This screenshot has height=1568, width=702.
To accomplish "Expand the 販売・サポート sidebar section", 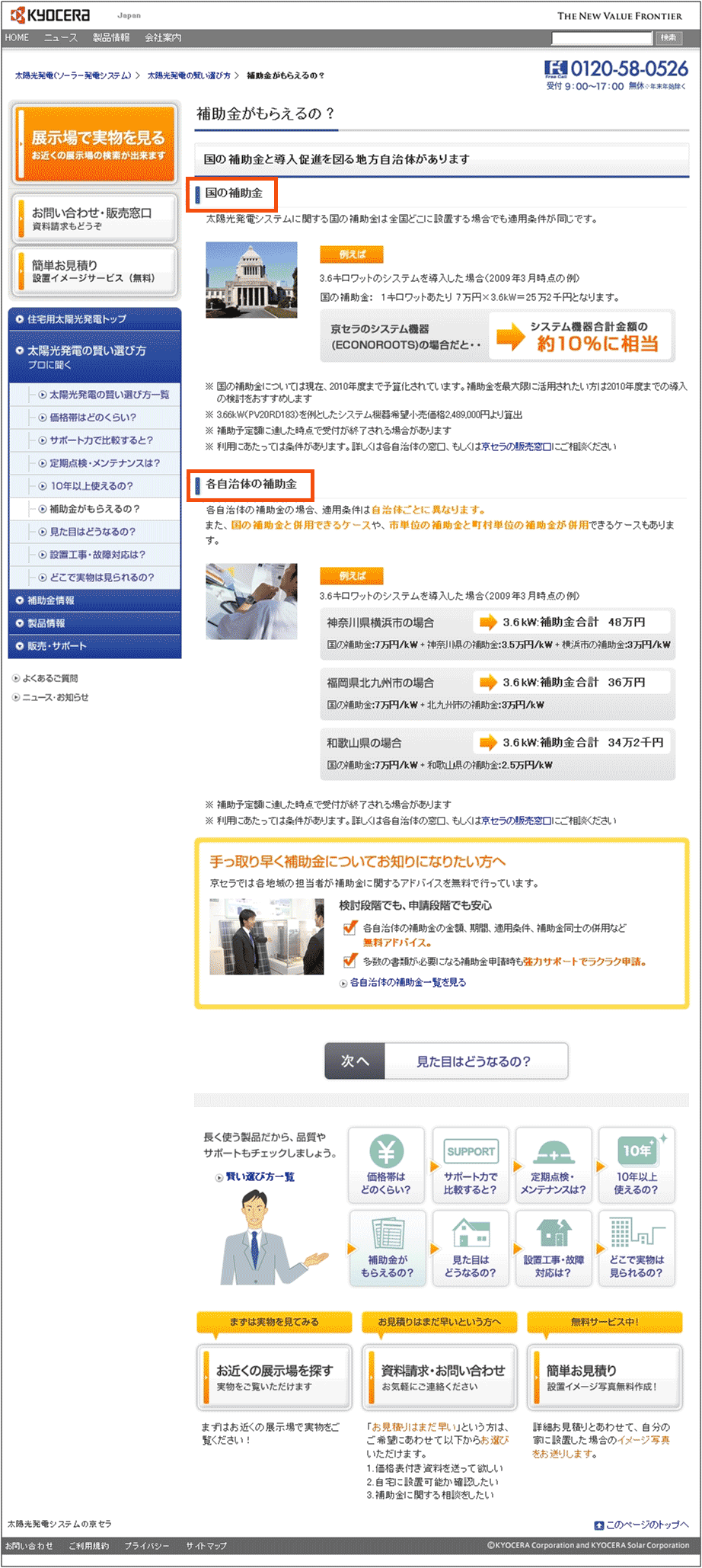I will click(x=57, y=646).
